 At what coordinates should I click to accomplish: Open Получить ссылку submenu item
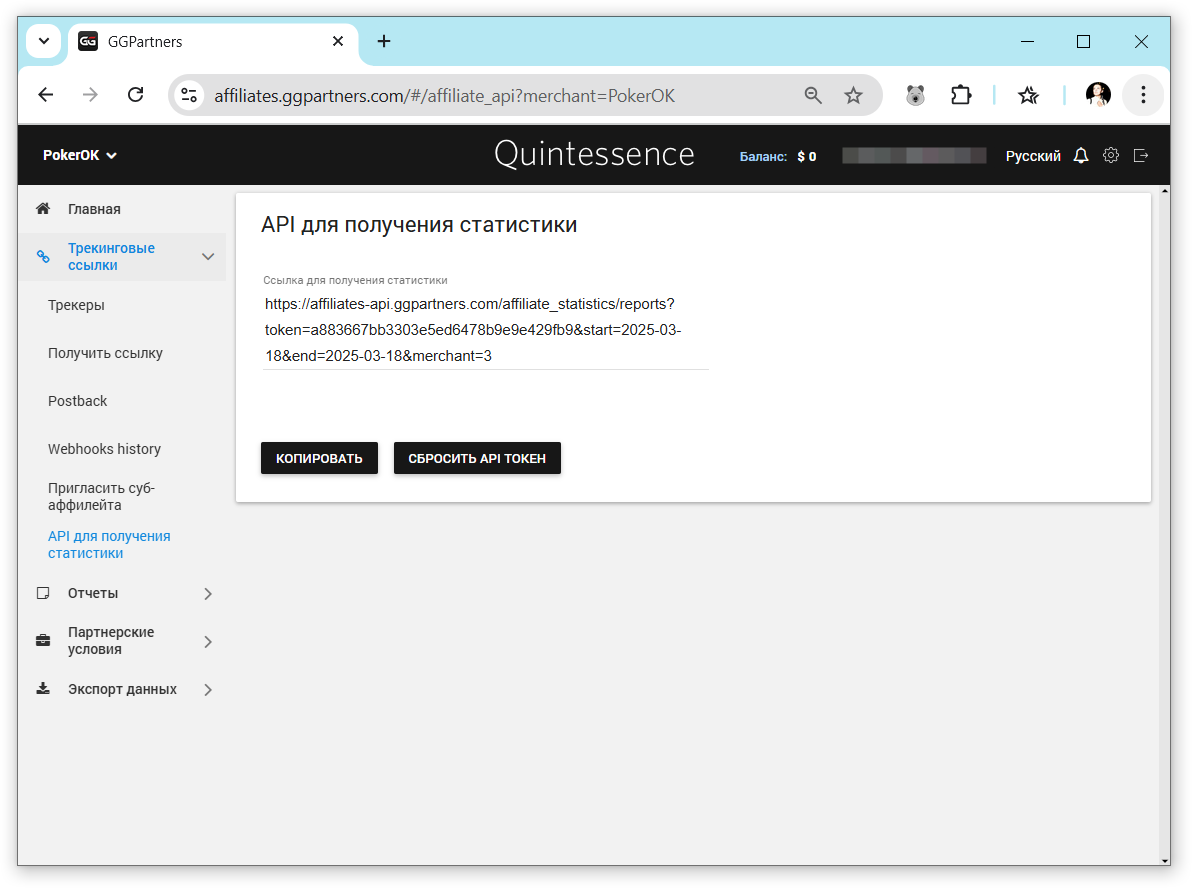coord(105,353)
